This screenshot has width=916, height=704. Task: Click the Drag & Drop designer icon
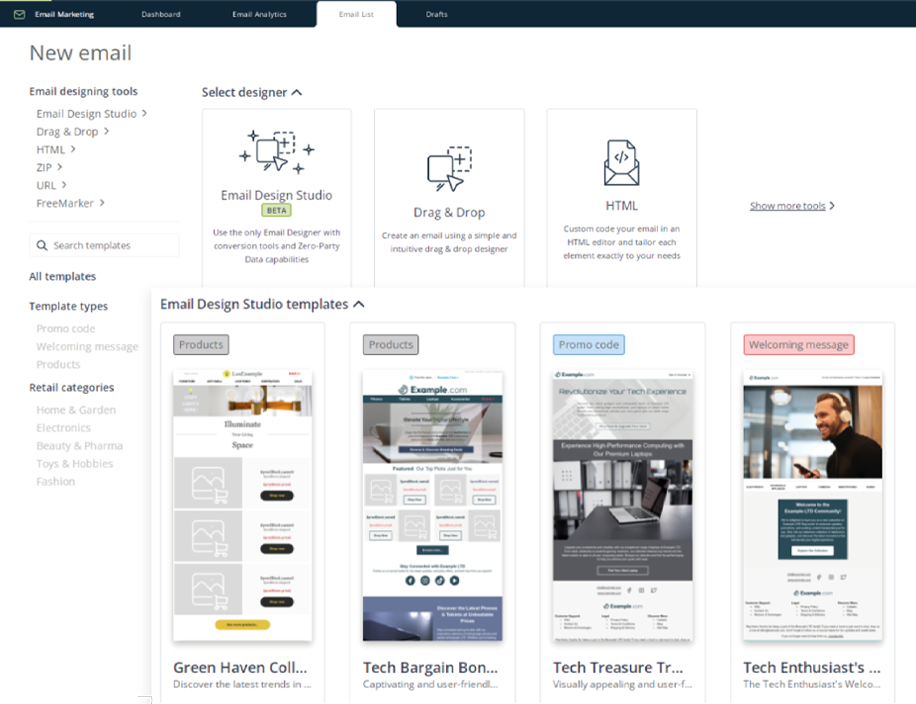coord(449,169)
